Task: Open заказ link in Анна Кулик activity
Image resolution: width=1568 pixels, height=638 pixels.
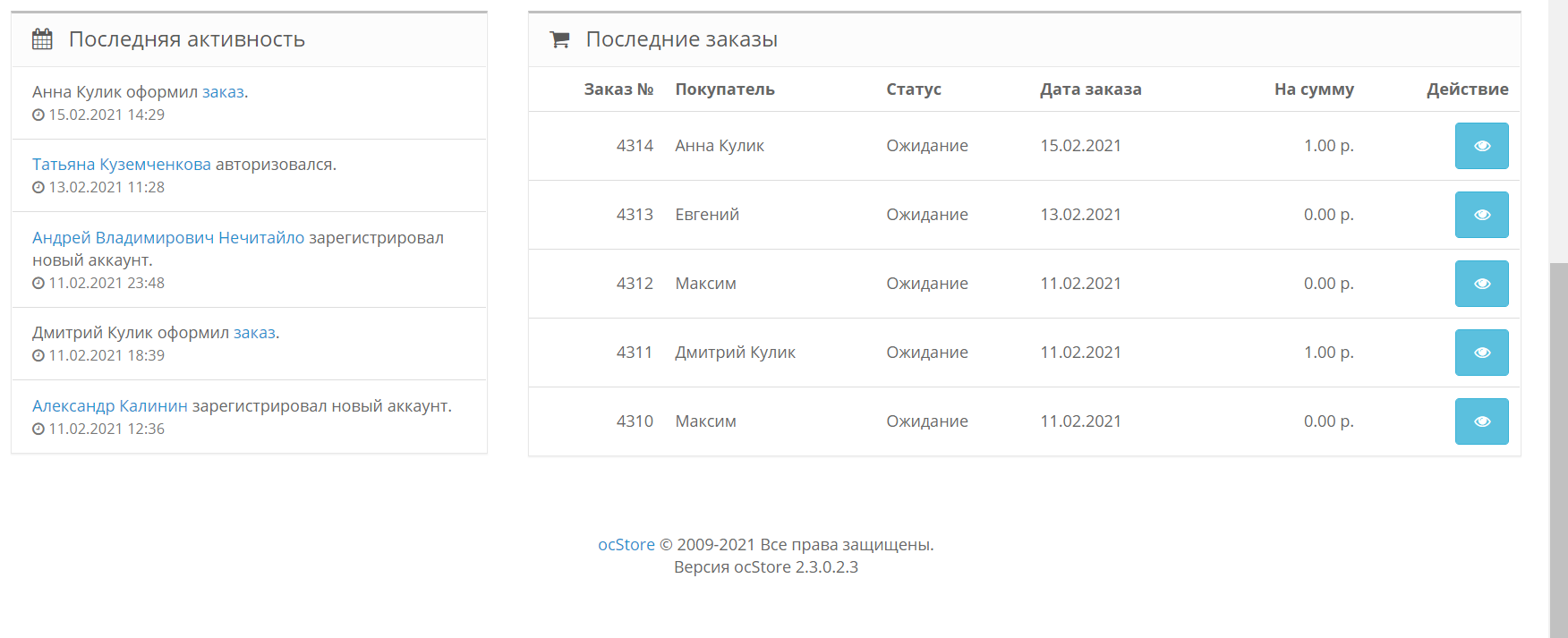Action: (223, 92)
